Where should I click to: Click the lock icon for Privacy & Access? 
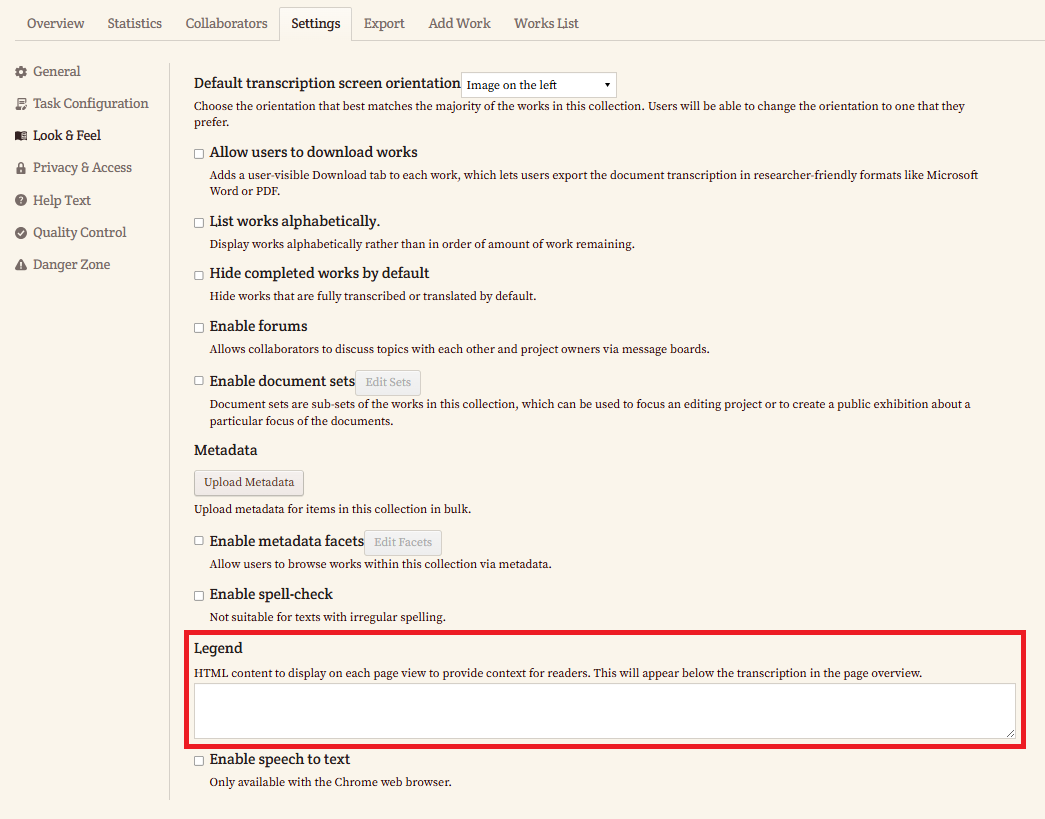(21, 168)
